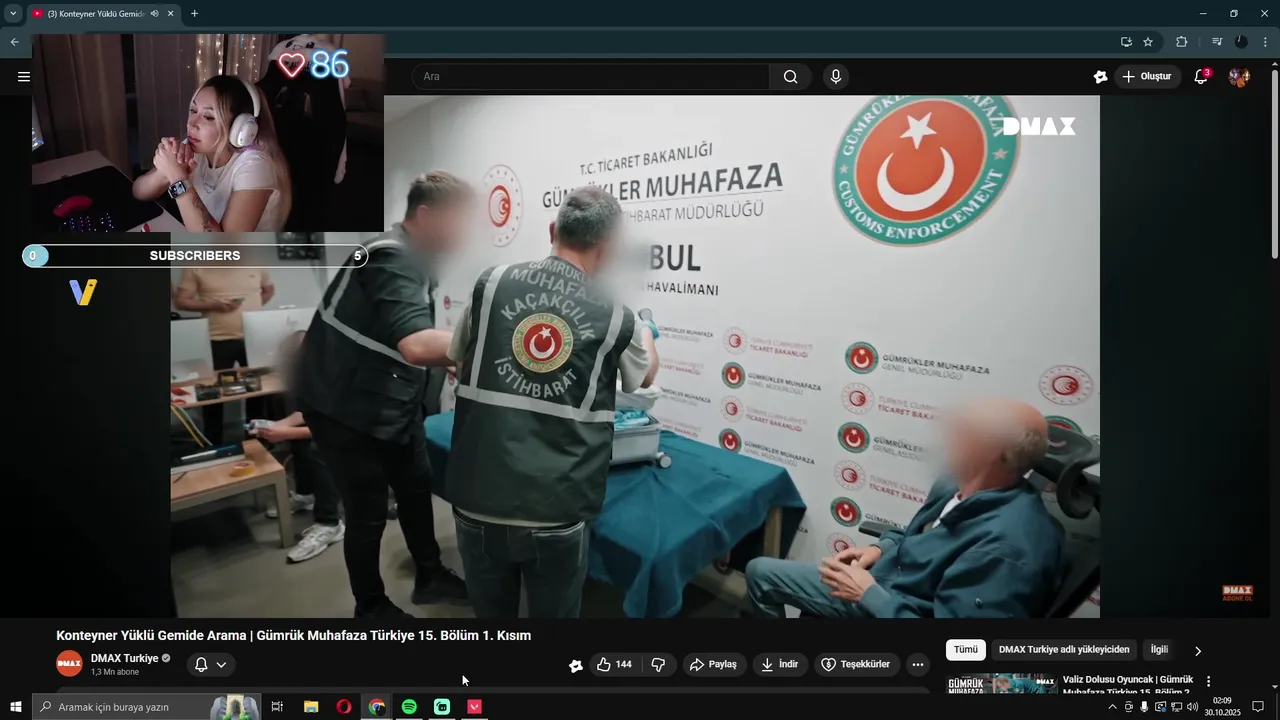Viewport: 1280px width, 720px height.
Task: Open File Explorer from taskbar
Action: click(x=311, y=707)
